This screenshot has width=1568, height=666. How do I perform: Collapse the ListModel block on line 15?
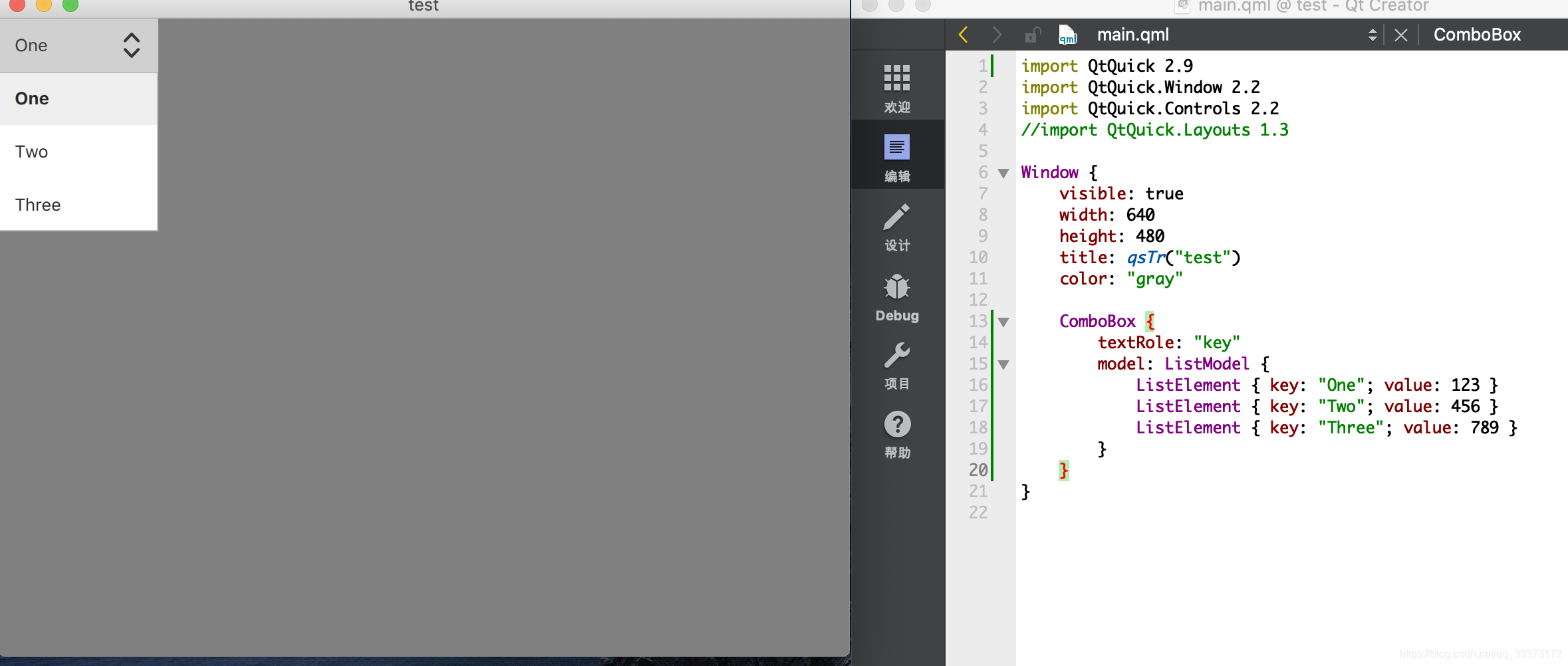click(1003, 364)
